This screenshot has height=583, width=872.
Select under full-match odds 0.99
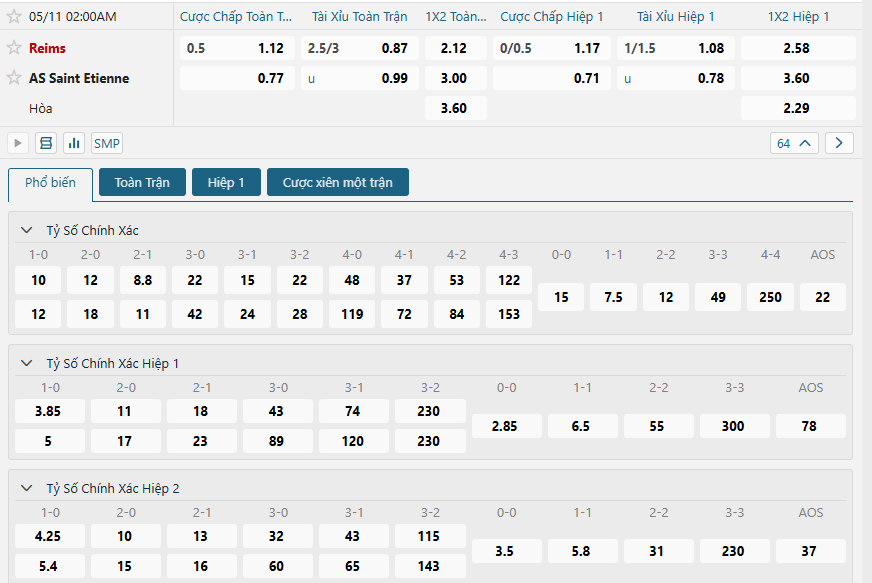(360, 78)
